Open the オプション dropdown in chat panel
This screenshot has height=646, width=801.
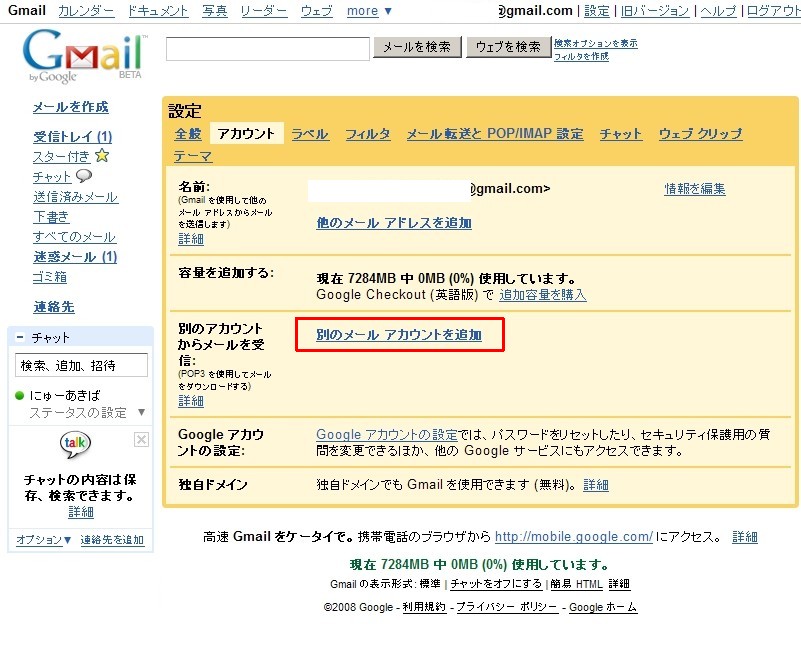click(43, 540)
